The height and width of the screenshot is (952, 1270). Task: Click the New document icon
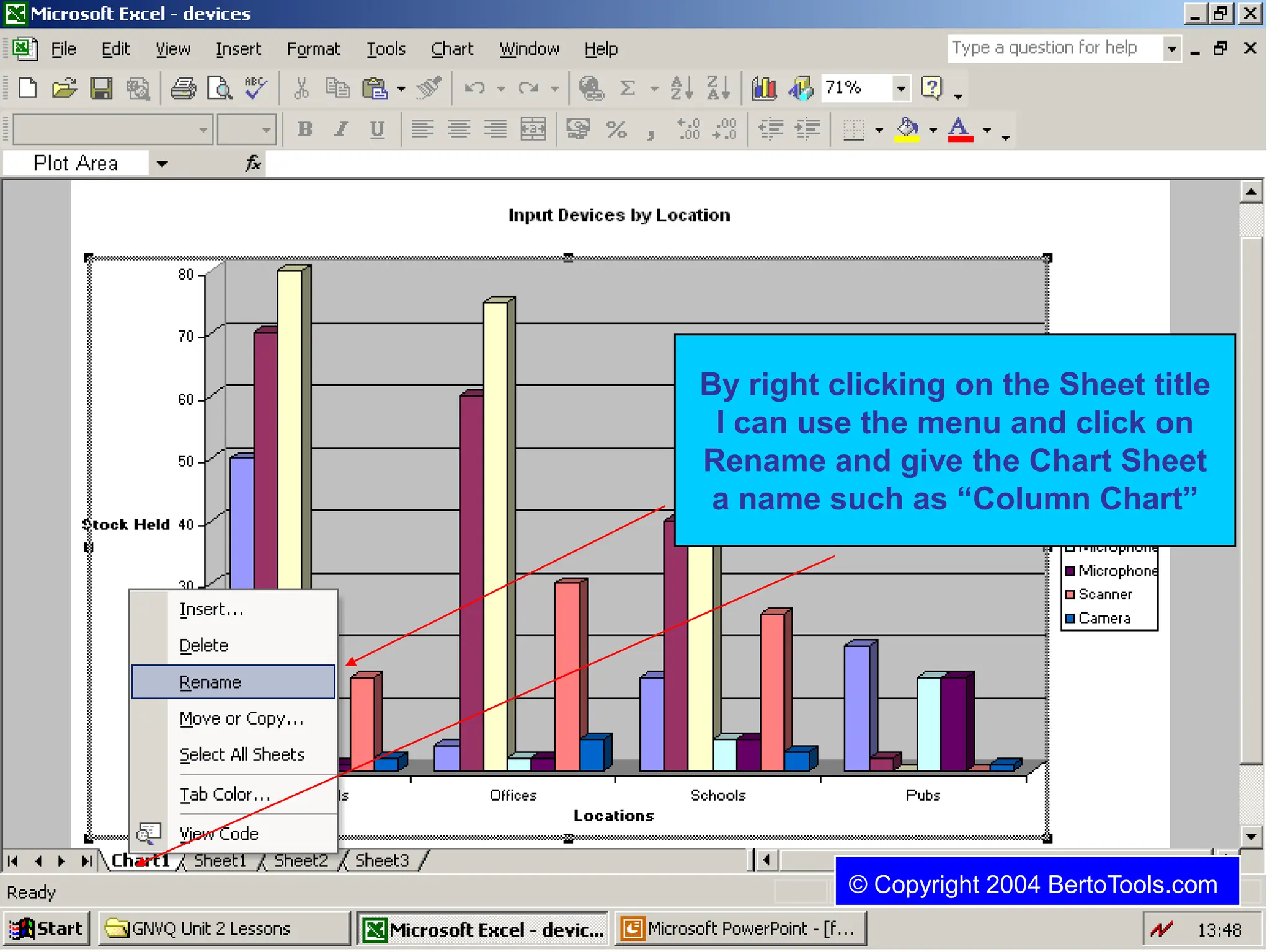coord(27,89)
